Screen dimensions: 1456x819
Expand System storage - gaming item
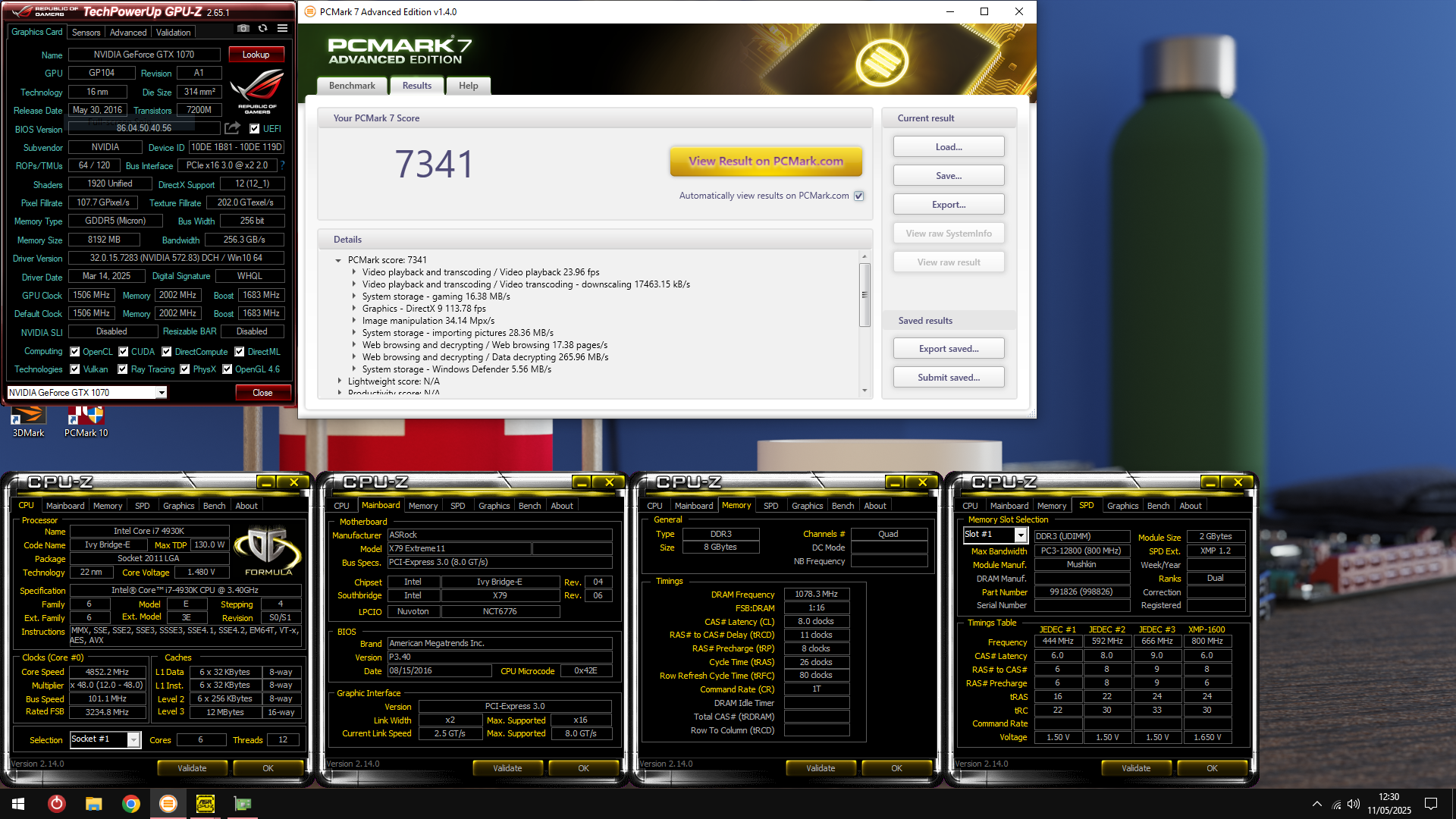pyautogui.click(x=353, y=297)
